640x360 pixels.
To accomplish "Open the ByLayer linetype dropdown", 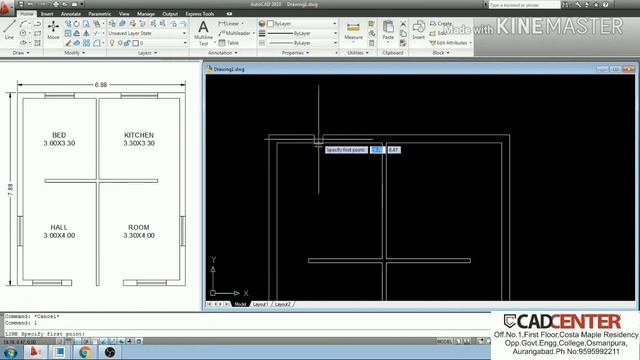I will coord(302,42).
